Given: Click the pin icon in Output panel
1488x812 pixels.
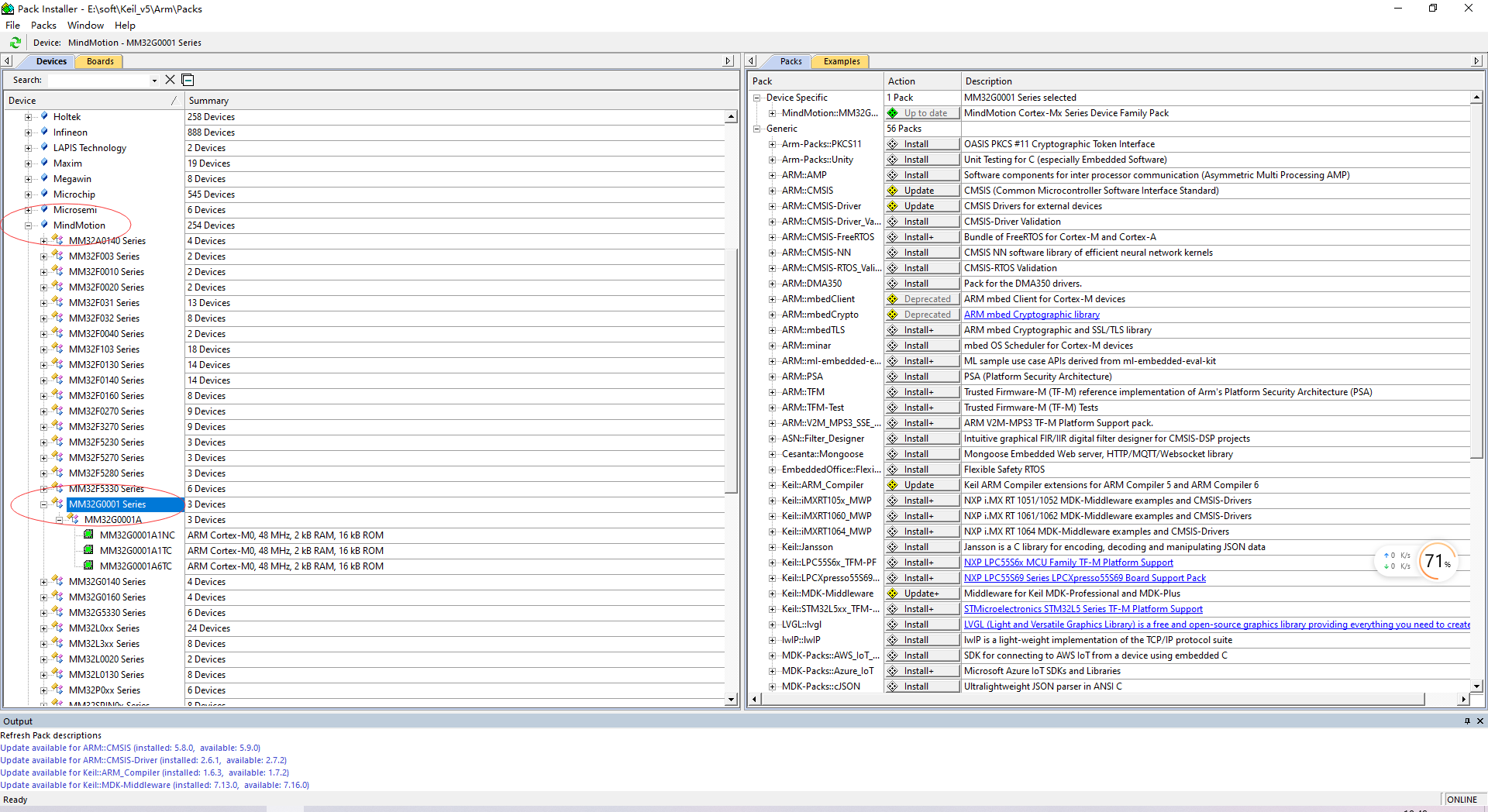Looking at the screenshot, I should 1467,721.
